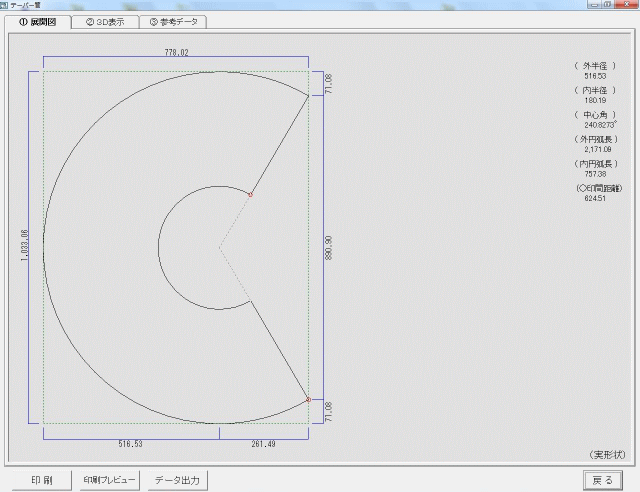640x492 pixels.
Task: Close the window with the red X
Action: click(x=626, y=4)
